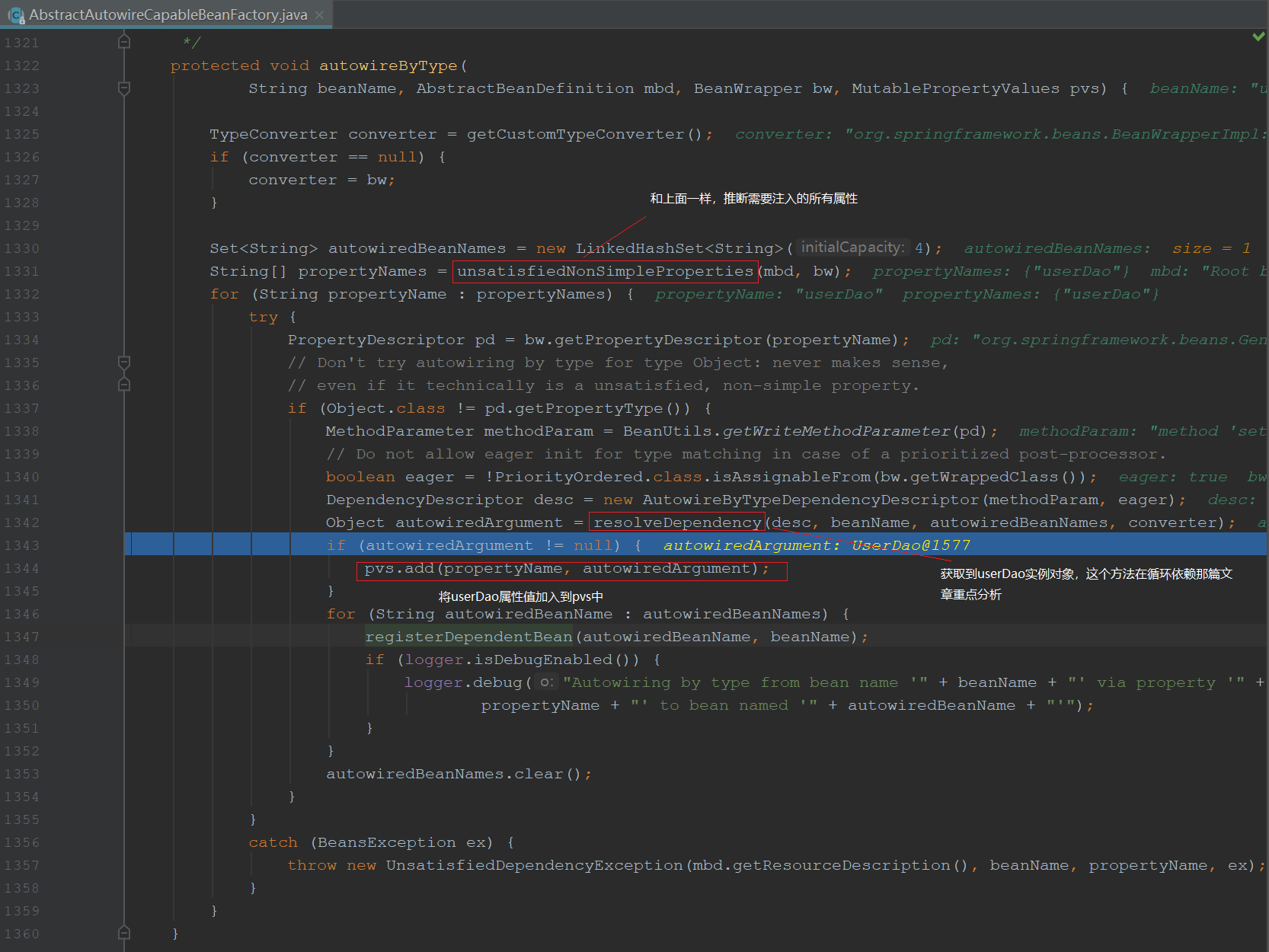Toggle the comment fold marker on line 1335
This screenshot has width=1269, height=952.
coord(124,363)
